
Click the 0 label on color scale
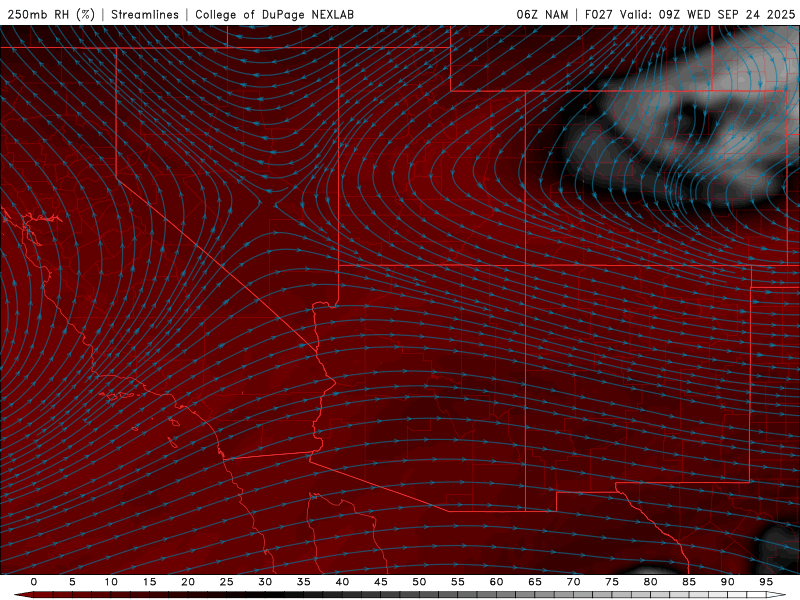click(34, 582)
